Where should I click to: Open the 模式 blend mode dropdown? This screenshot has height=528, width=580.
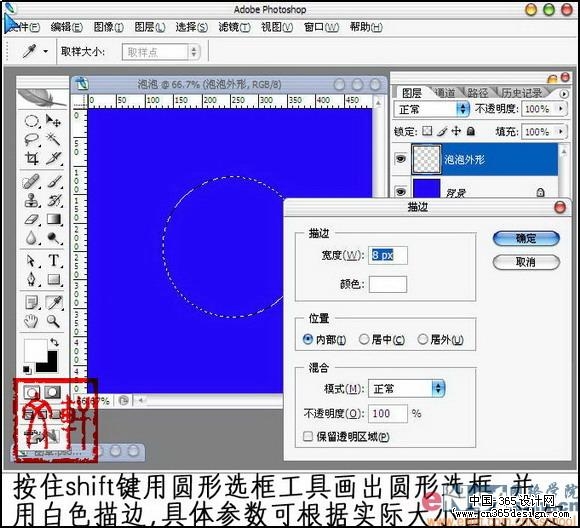pyautogui.click(x=407, y=389)
